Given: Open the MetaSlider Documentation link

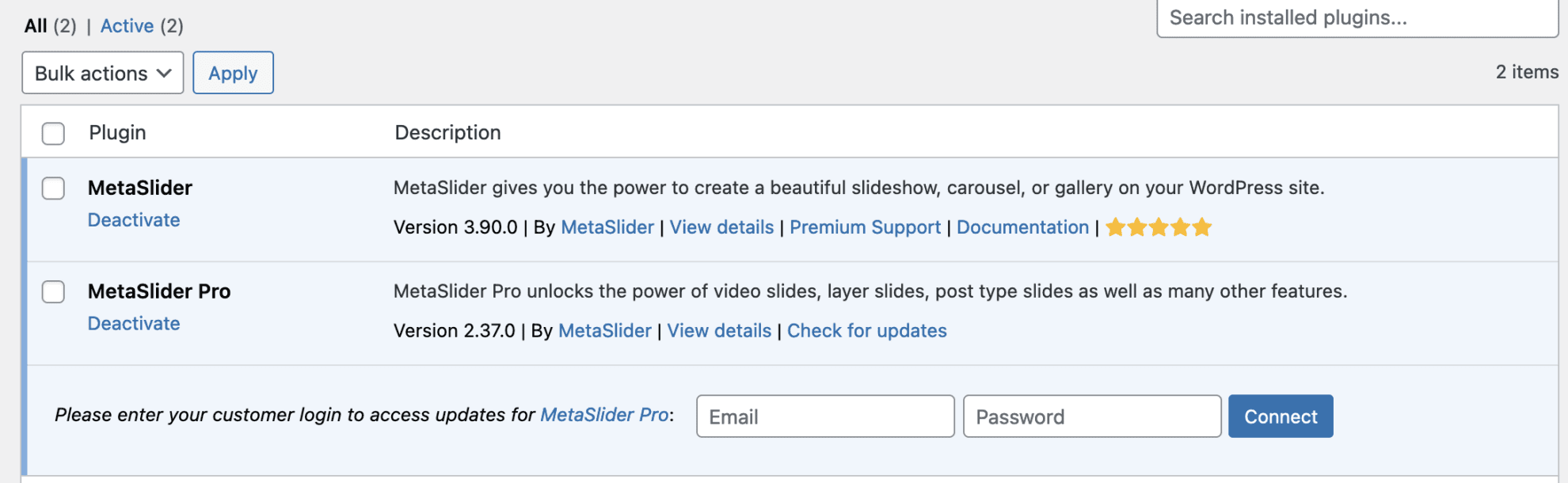Looking at the screenshot, I should click(1022, 227).
